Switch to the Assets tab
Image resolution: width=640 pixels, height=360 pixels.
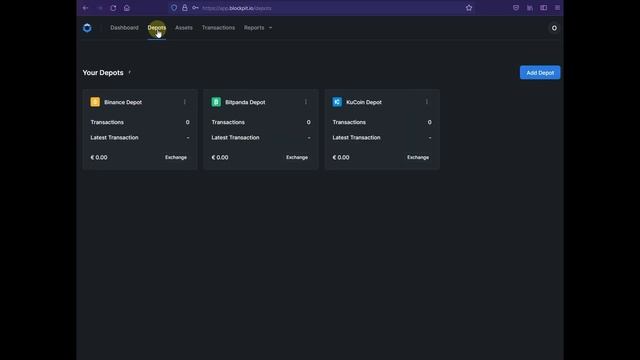coord(184,28)
